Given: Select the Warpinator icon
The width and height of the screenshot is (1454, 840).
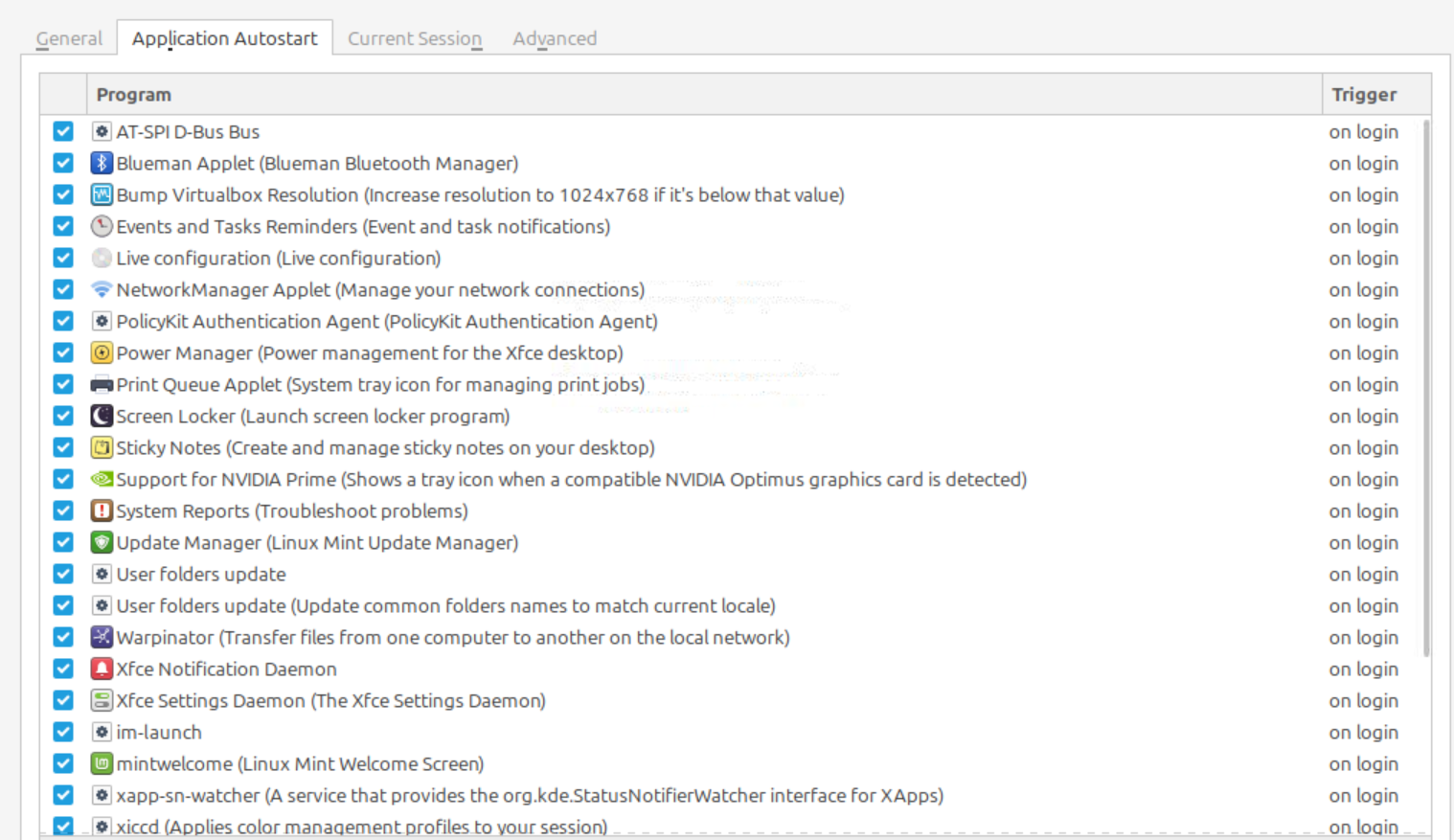Looking at the screenshot, I should tap(102, 637).
